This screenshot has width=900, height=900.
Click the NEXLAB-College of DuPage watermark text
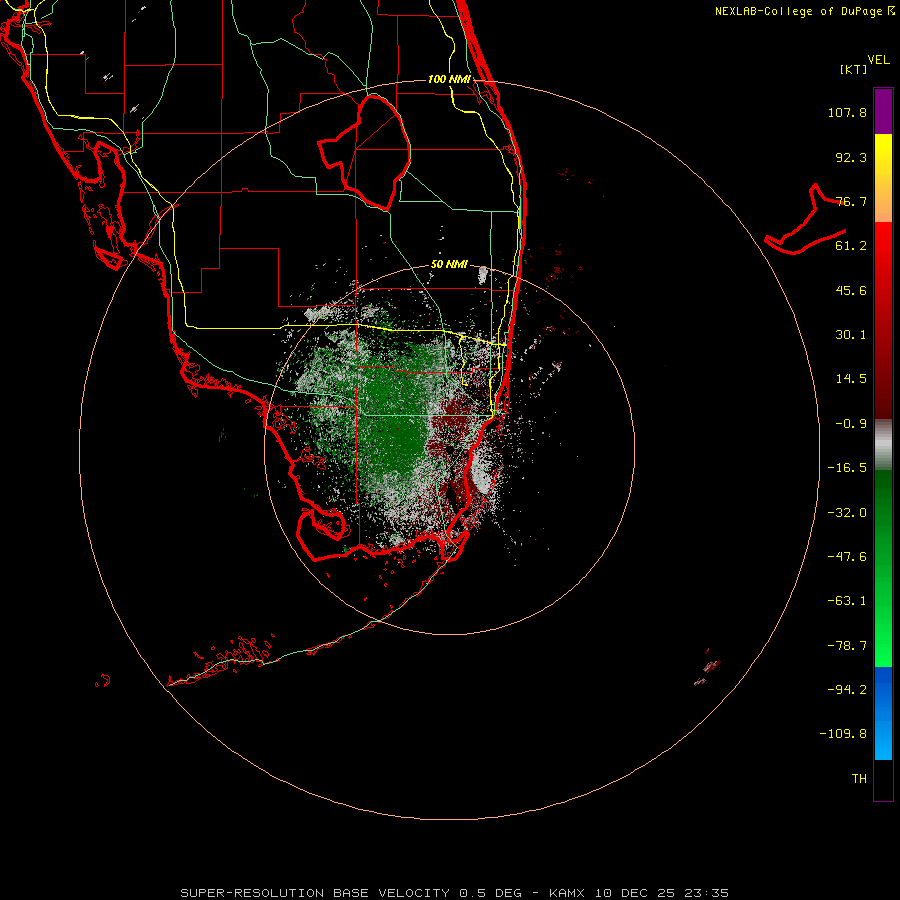pos(804,11)
